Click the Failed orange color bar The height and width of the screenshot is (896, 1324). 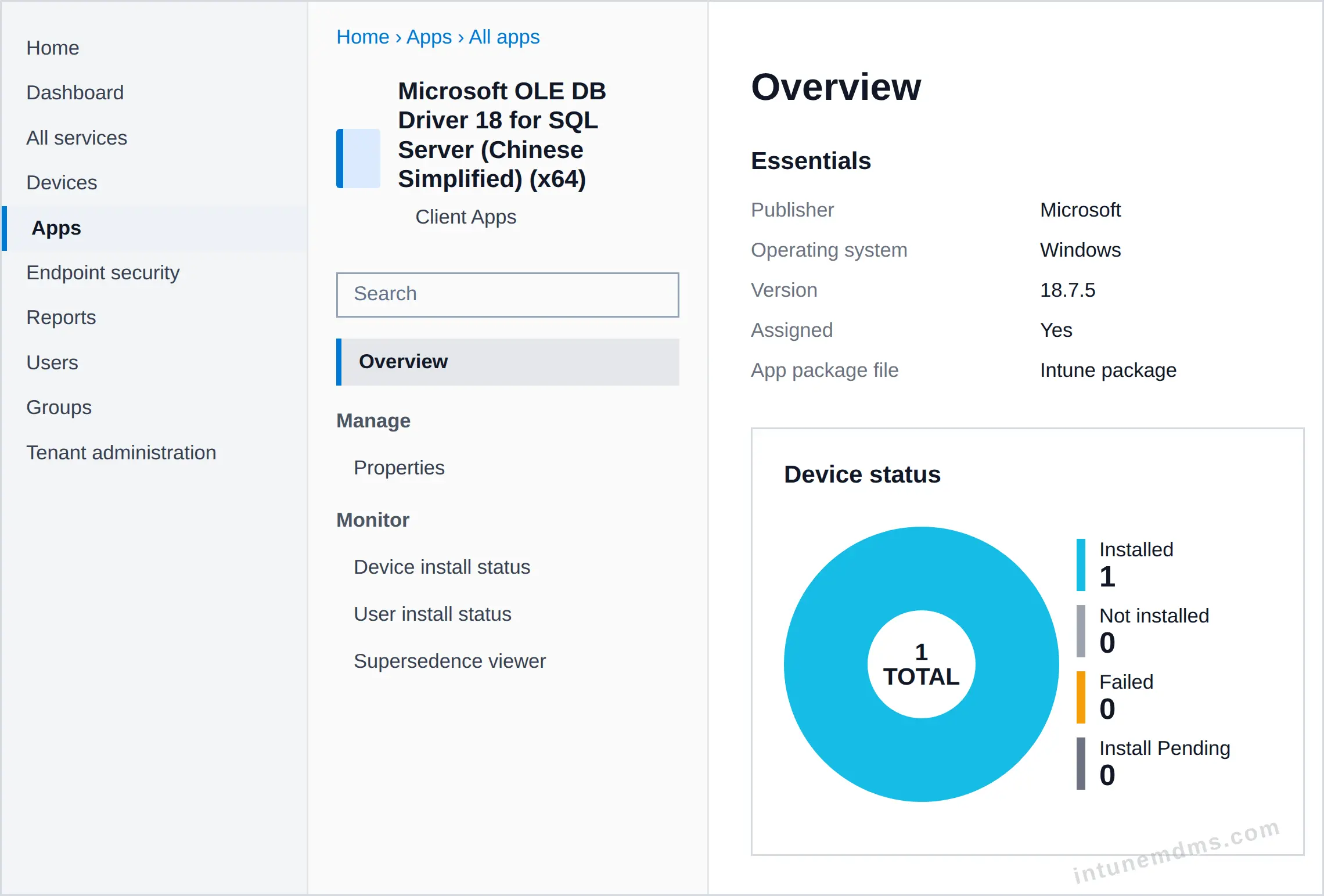pyautogui.click(x=1081, y=697)
